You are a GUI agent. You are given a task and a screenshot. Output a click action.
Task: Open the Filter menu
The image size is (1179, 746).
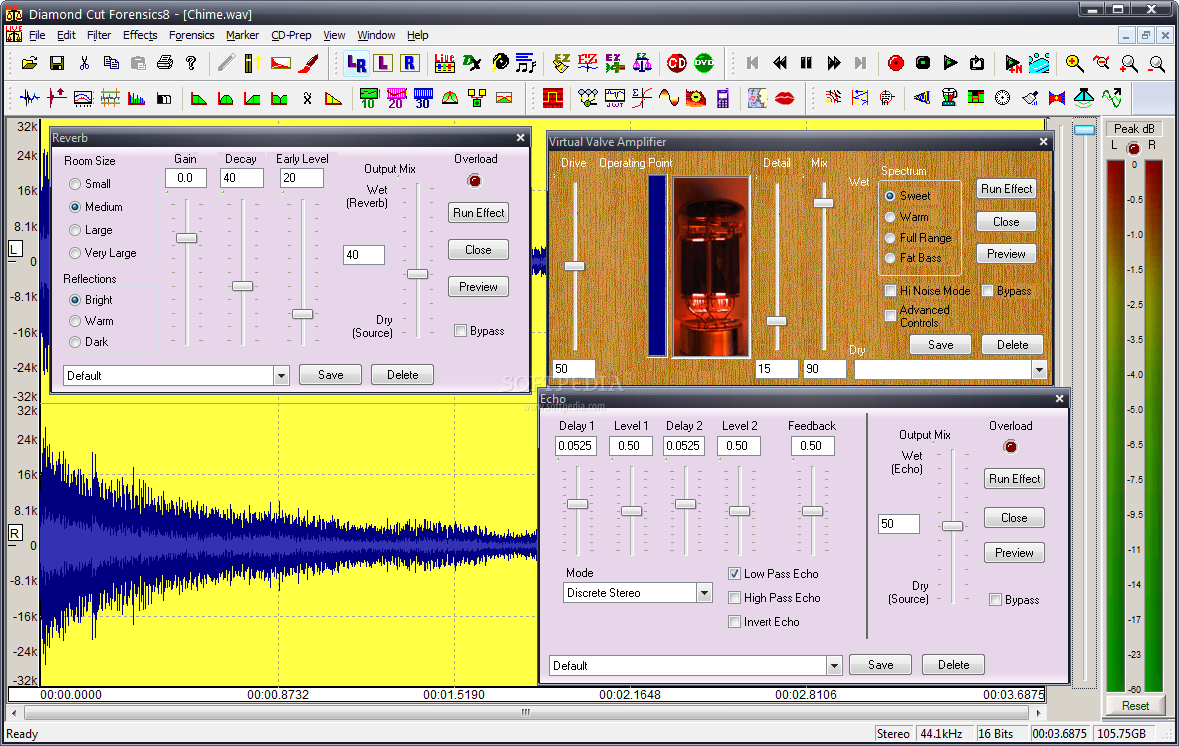(99, 35)
